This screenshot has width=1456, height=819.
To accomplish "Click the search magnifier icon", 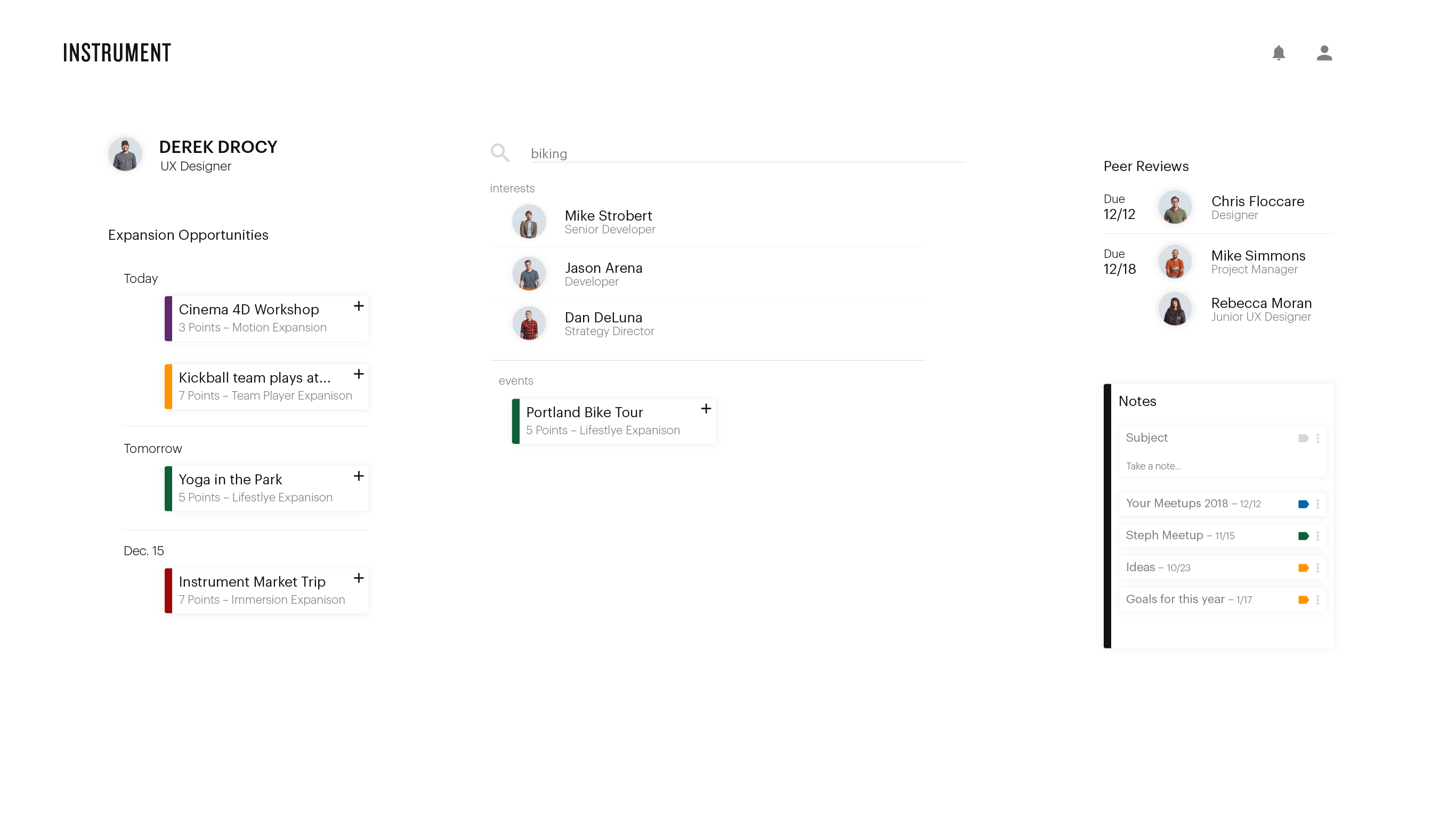I will coord(500,153).
